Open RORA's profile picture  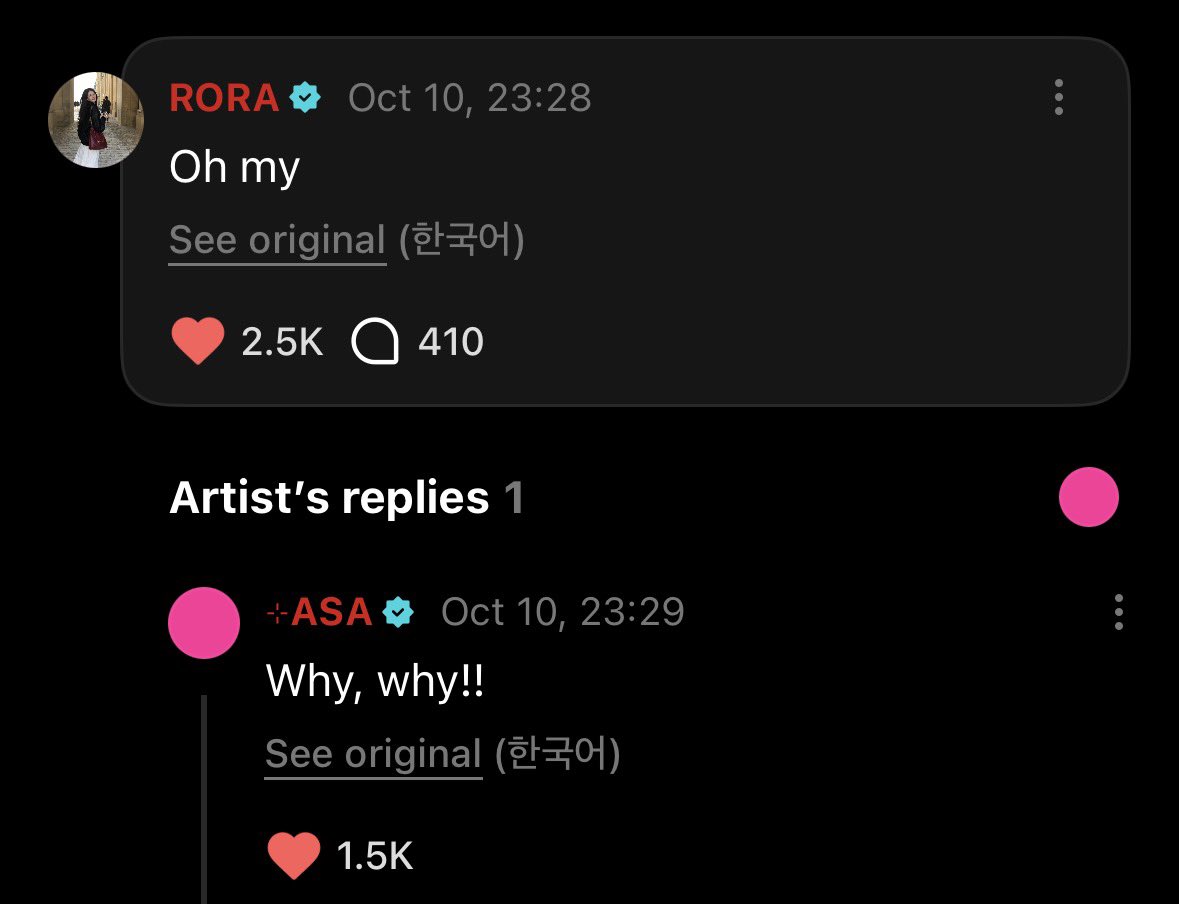click(95, 120)
